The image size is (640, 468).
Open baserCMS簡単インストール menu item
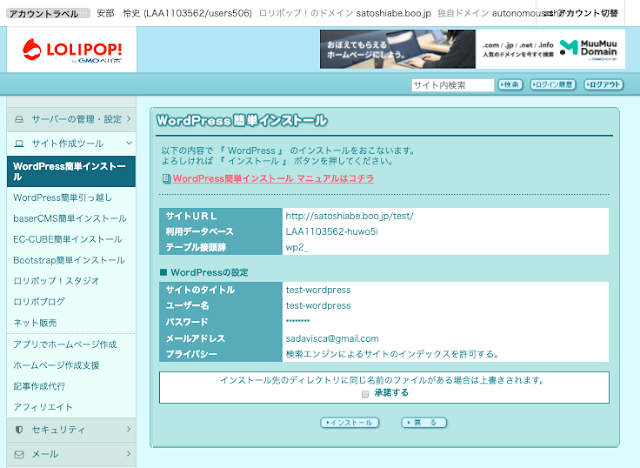pos(70,219)
